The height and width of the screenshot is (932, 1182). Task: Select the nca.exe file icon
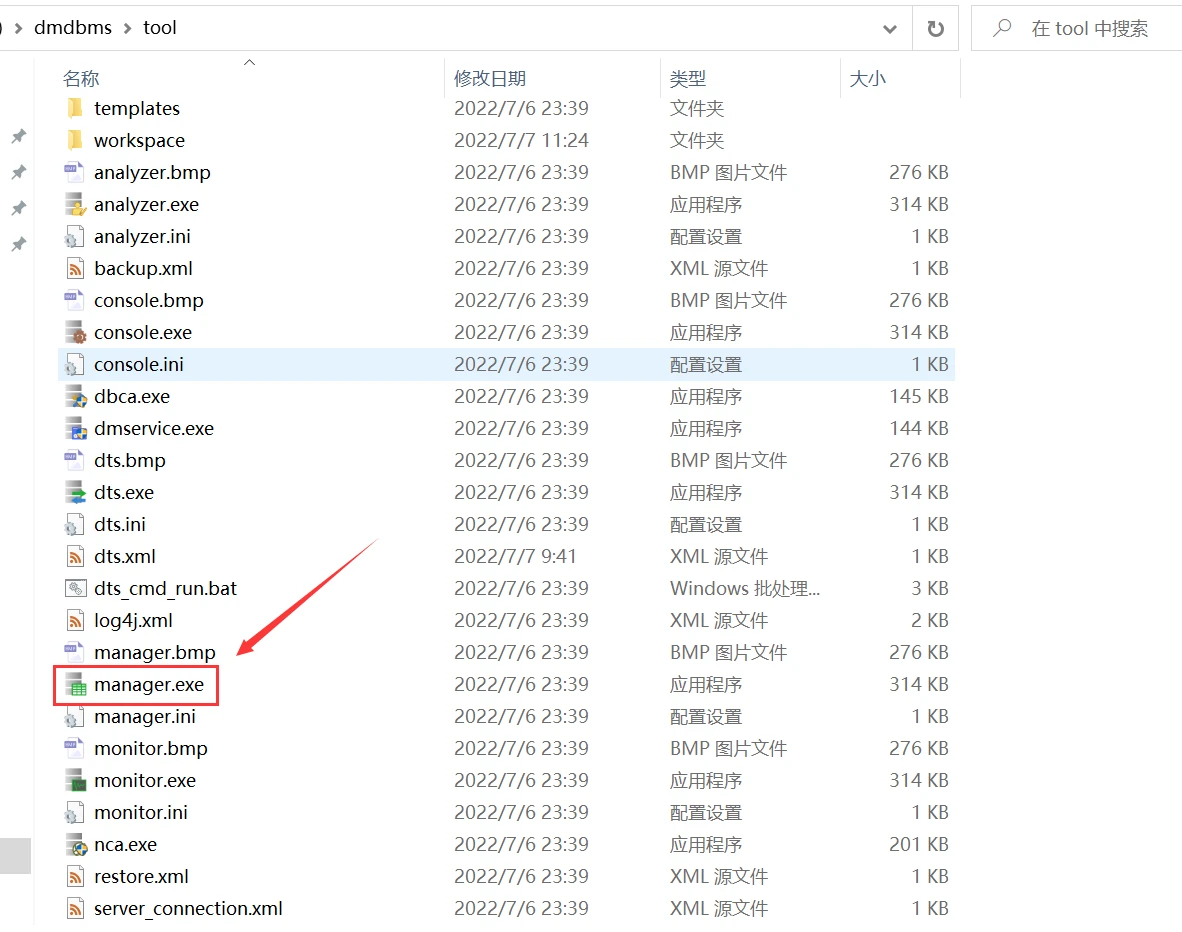(76, 845)
